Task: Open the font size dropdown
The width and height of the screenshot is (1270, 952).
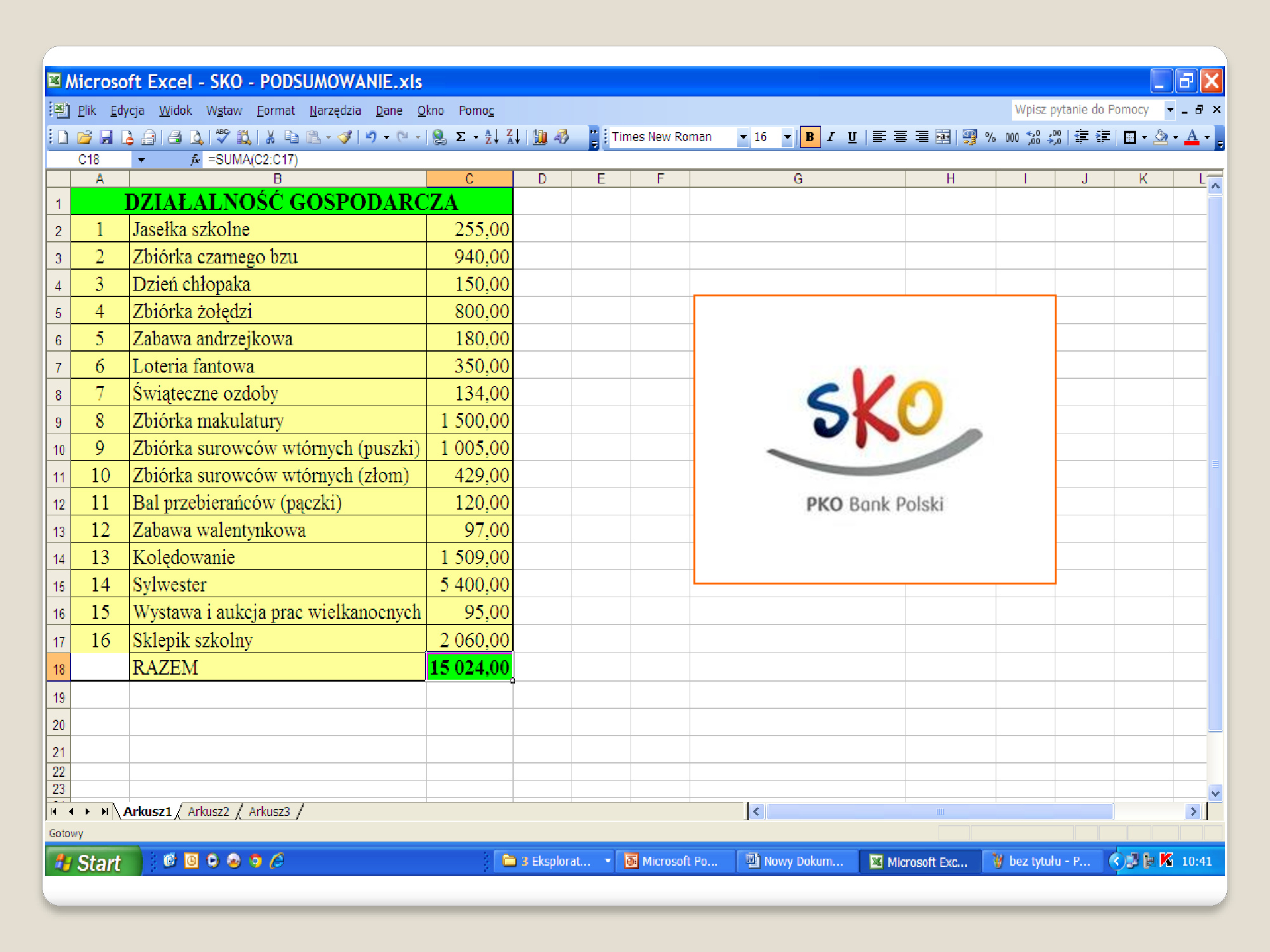Action: (787, 137)
